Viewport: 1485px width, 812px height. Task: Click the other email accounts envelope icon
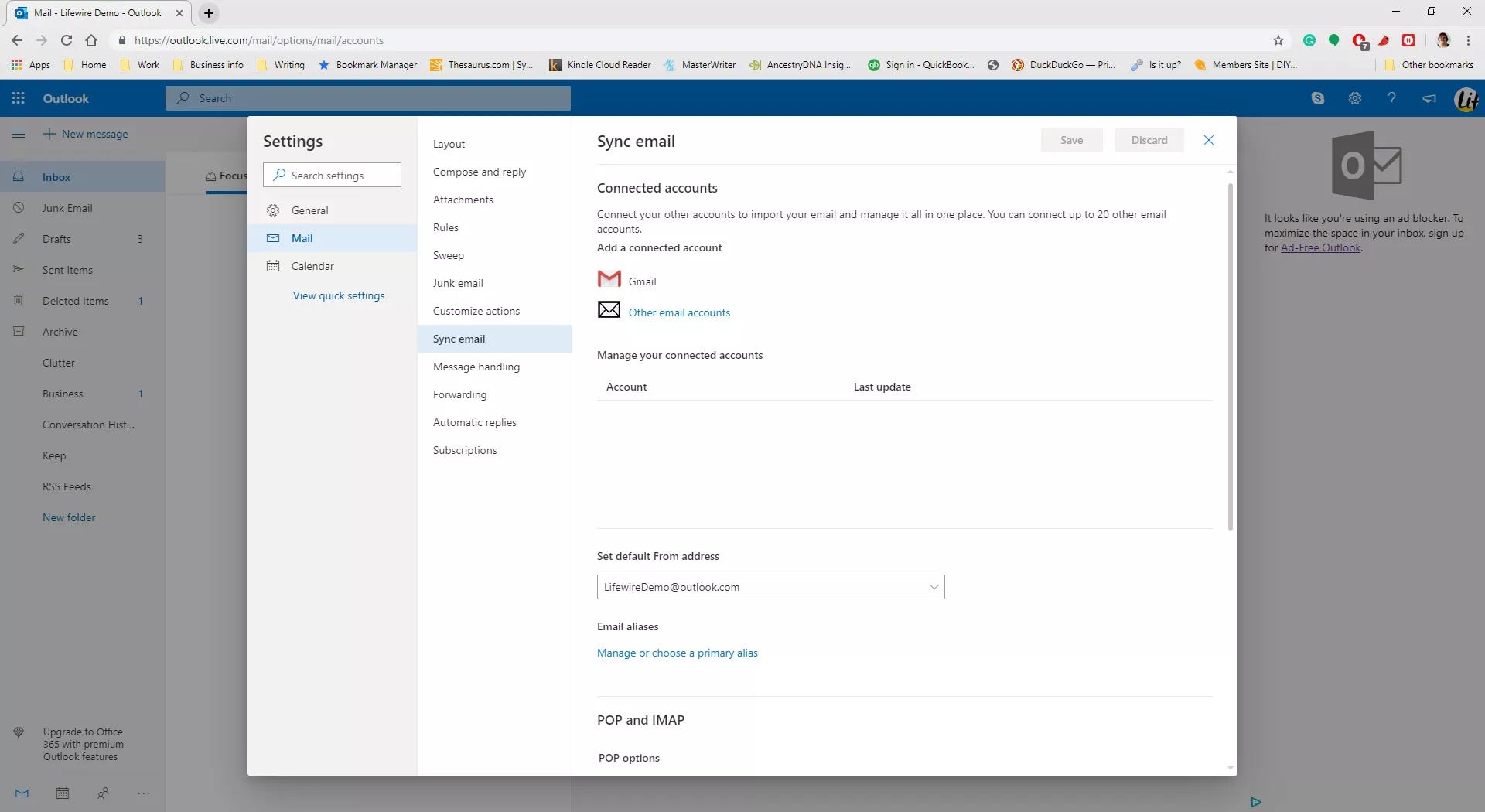click(609, 309)
